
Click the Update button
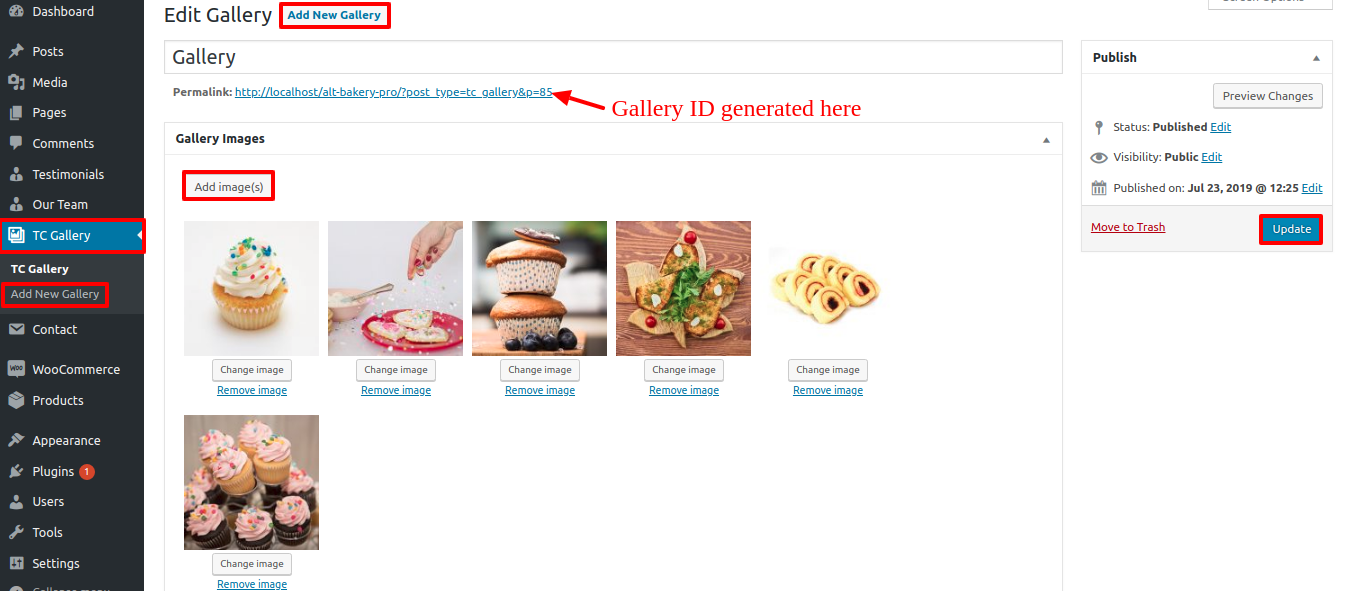(x=1291, y=229)
